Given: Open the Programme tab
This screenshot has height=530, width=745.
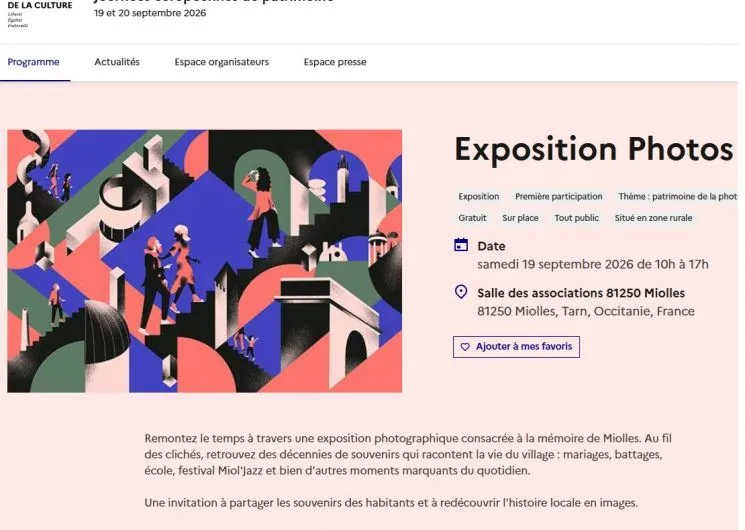Looking at the screenshot, I should pos(34,62).
